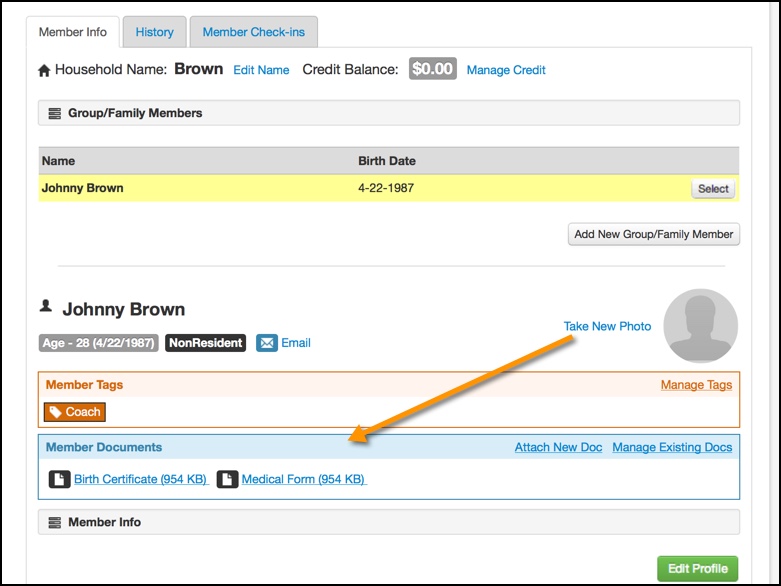Expand the Group/Family Members section header

[389, 113]
